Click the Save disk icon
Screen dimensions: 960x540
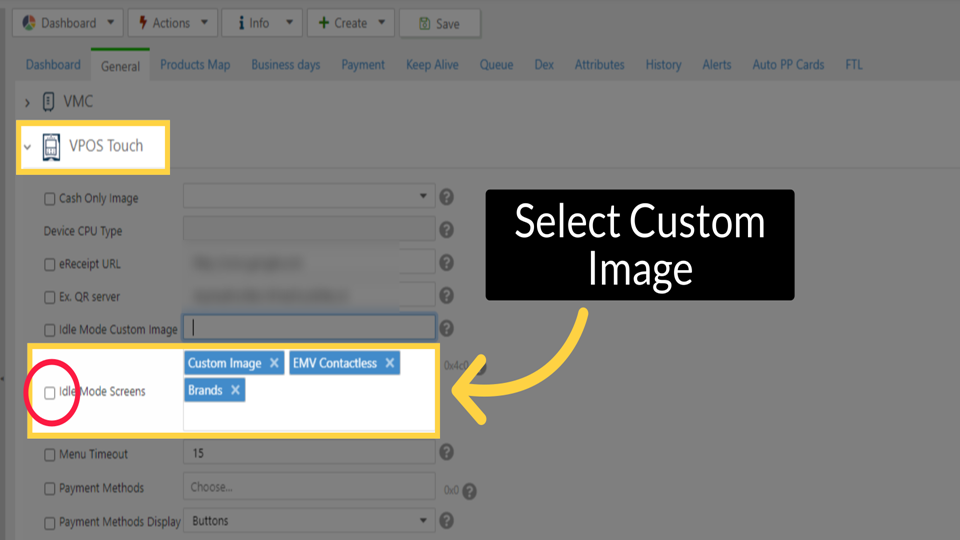point(424,24)
